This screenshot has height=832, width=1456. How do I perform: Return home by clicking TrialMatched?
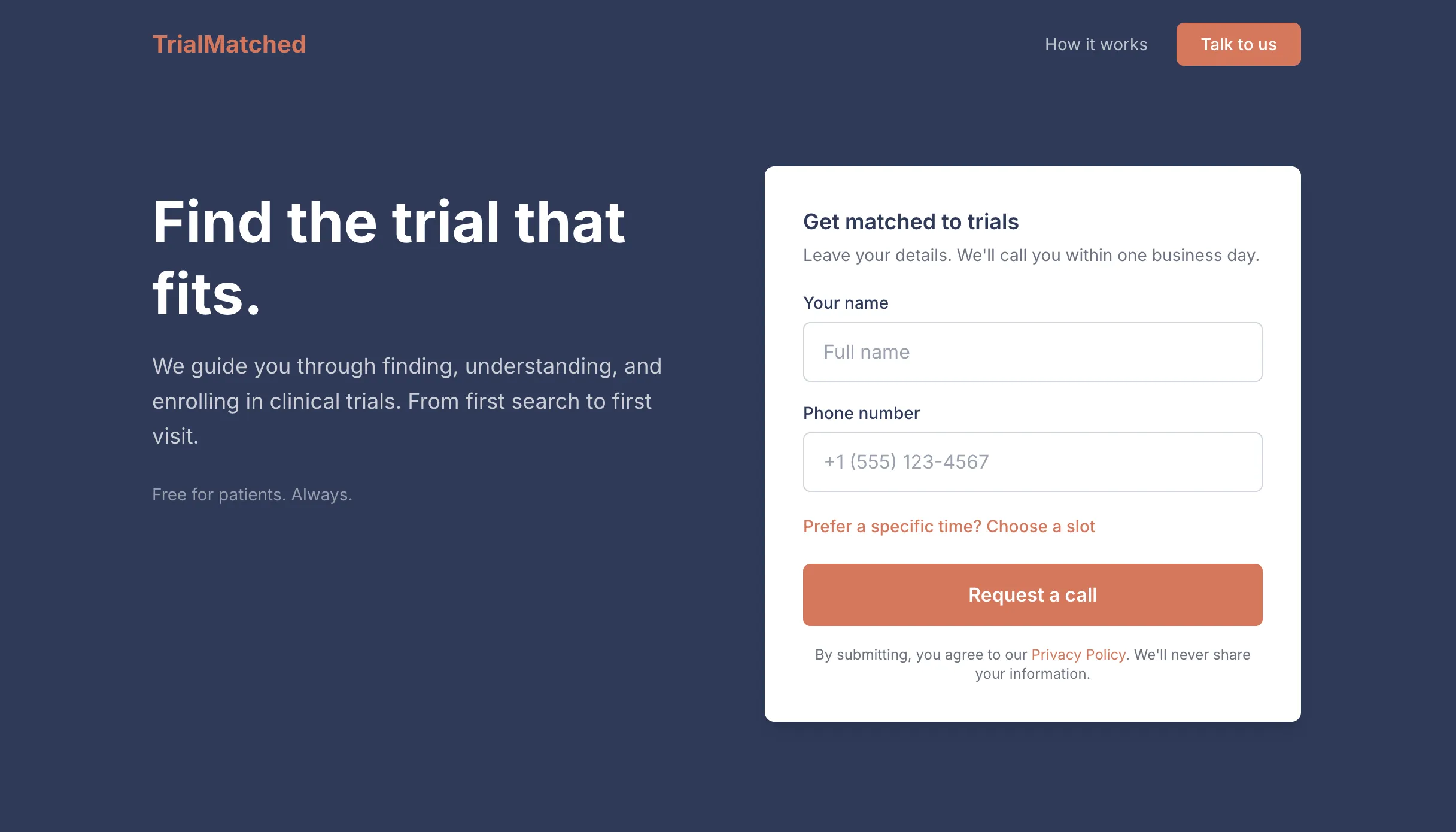click(x=229, y=44)
